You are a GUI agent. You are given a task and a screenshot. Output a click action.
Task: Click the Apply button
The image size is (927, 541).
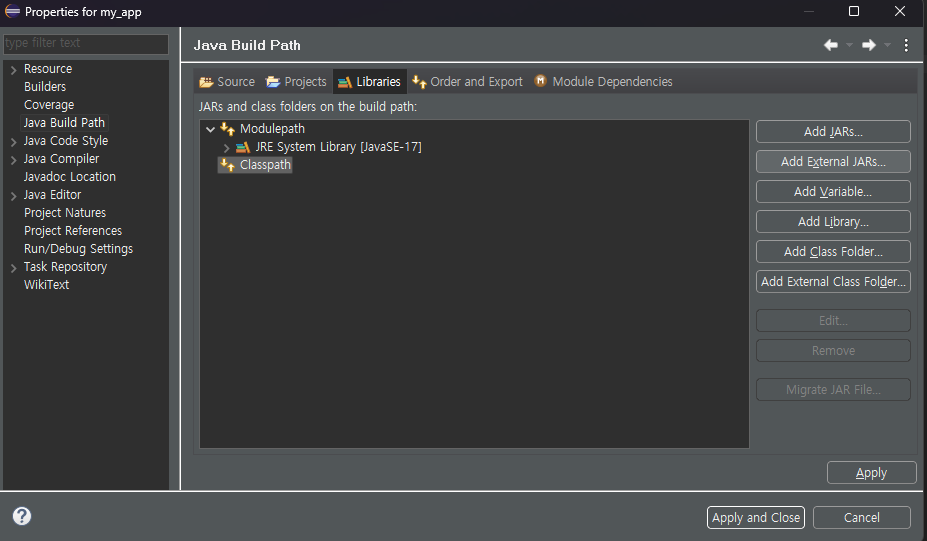871,472
